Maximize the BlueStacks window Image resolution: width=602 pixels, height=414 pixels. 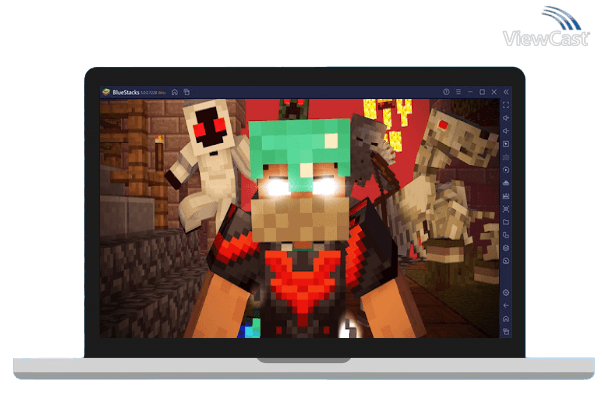(x=482, y=92)
